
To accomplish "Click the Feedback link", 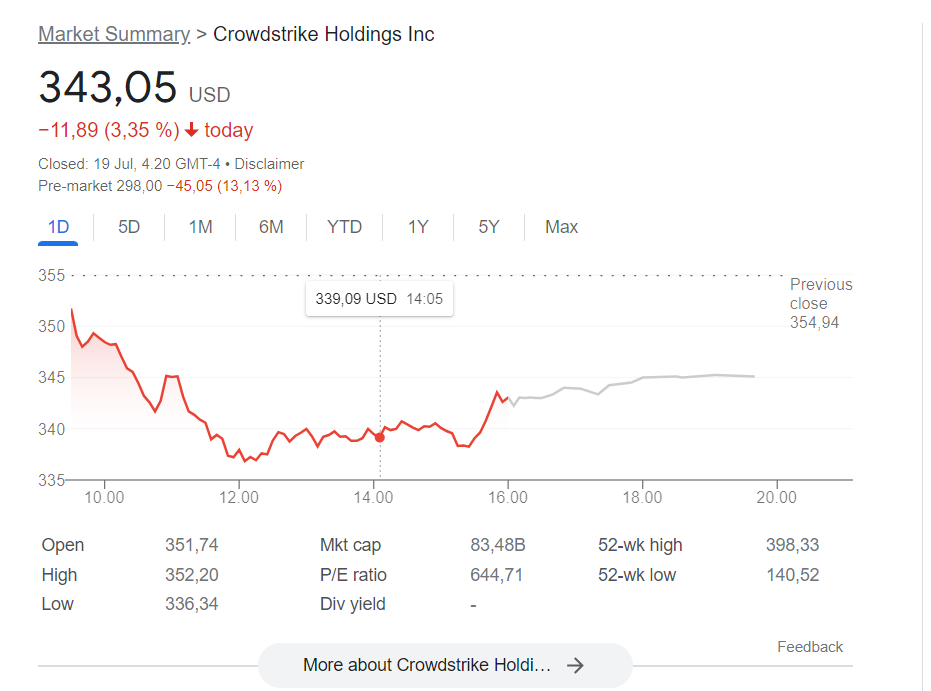I will [810, 647].
